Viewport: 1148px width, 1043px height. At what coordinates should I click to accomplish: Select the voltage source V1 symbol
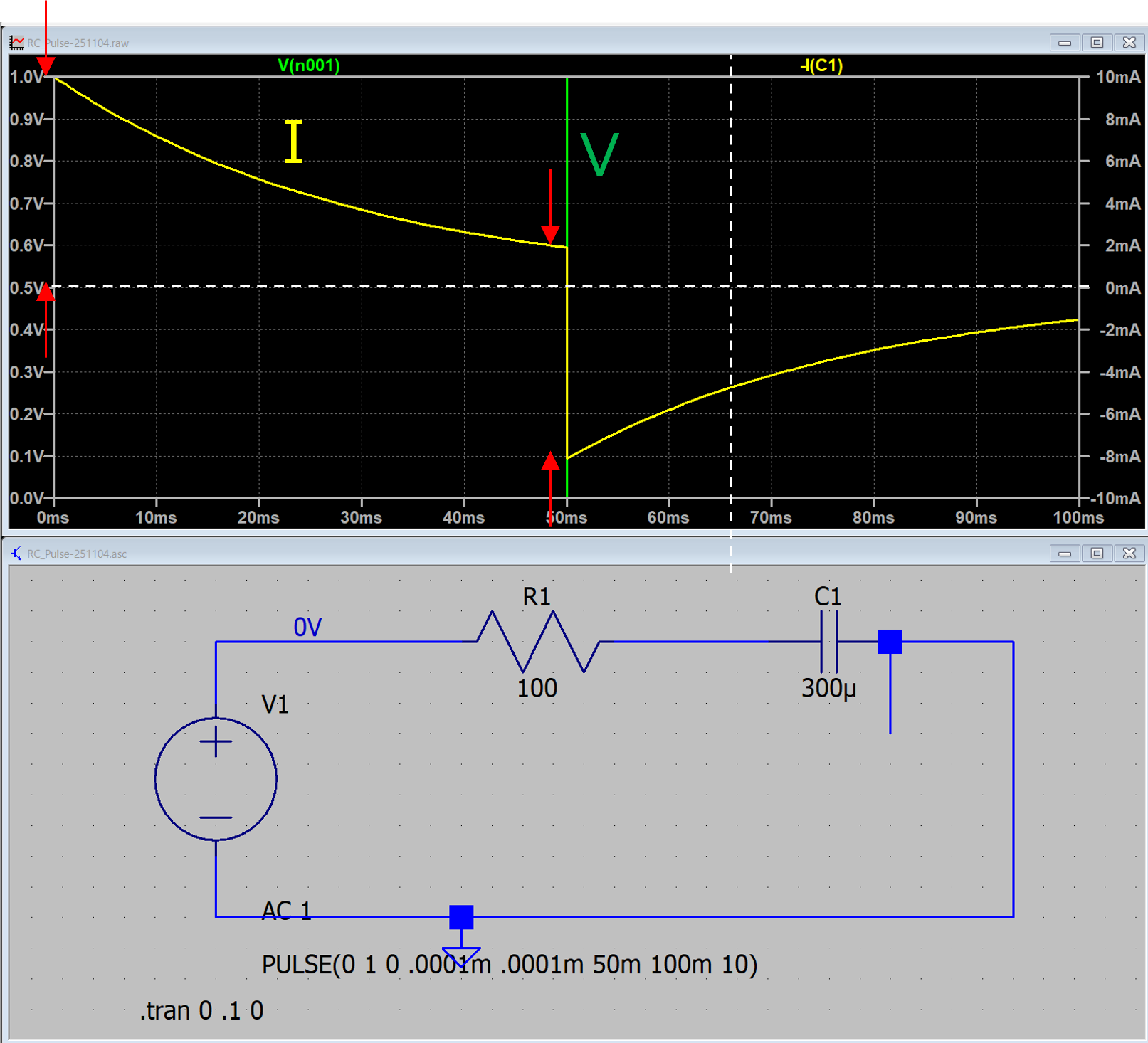[x=216, y=778]
